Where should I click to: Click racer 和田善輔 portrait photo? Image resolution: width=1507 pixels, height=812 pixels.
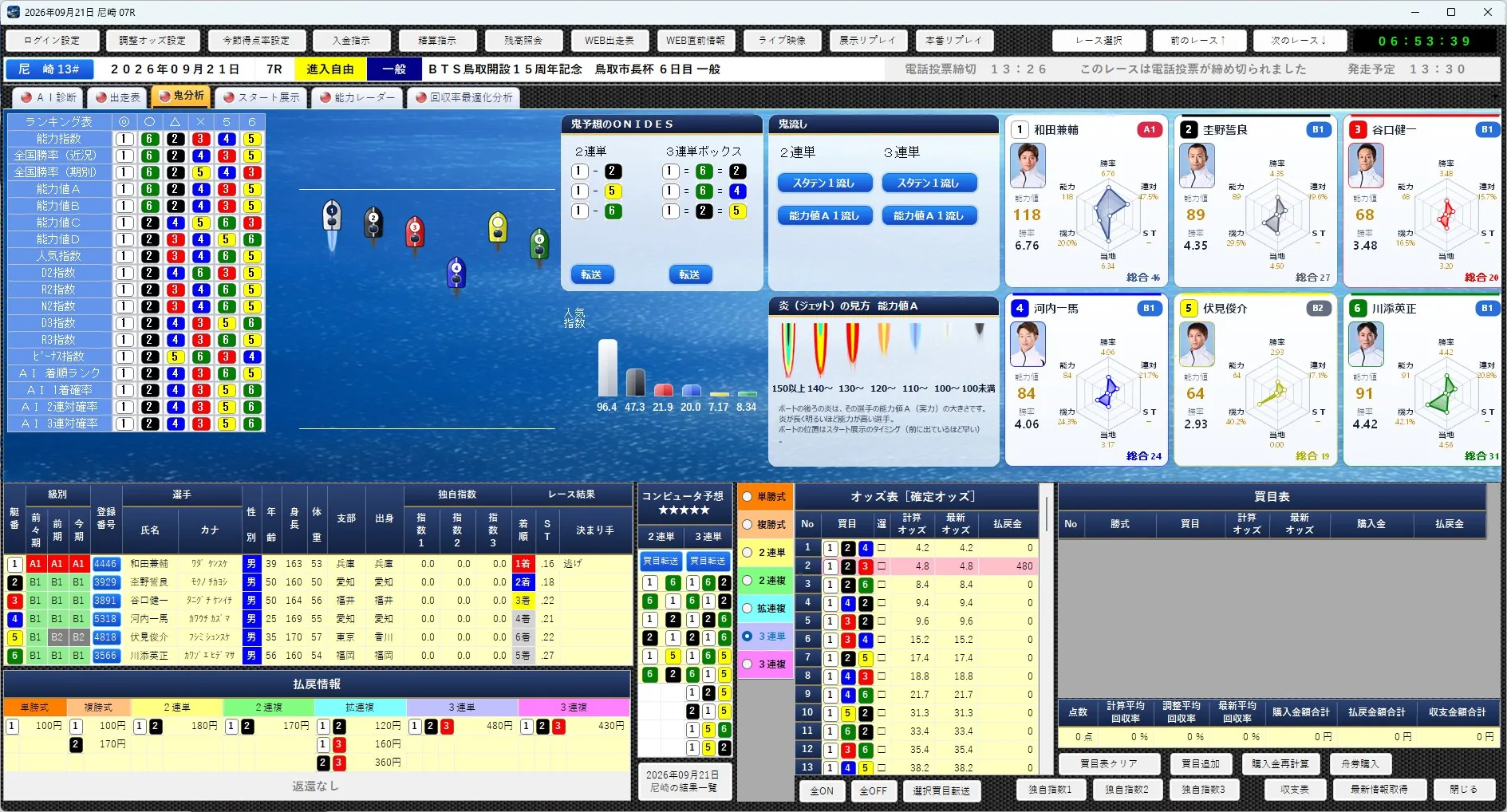tap(1028, 166)
